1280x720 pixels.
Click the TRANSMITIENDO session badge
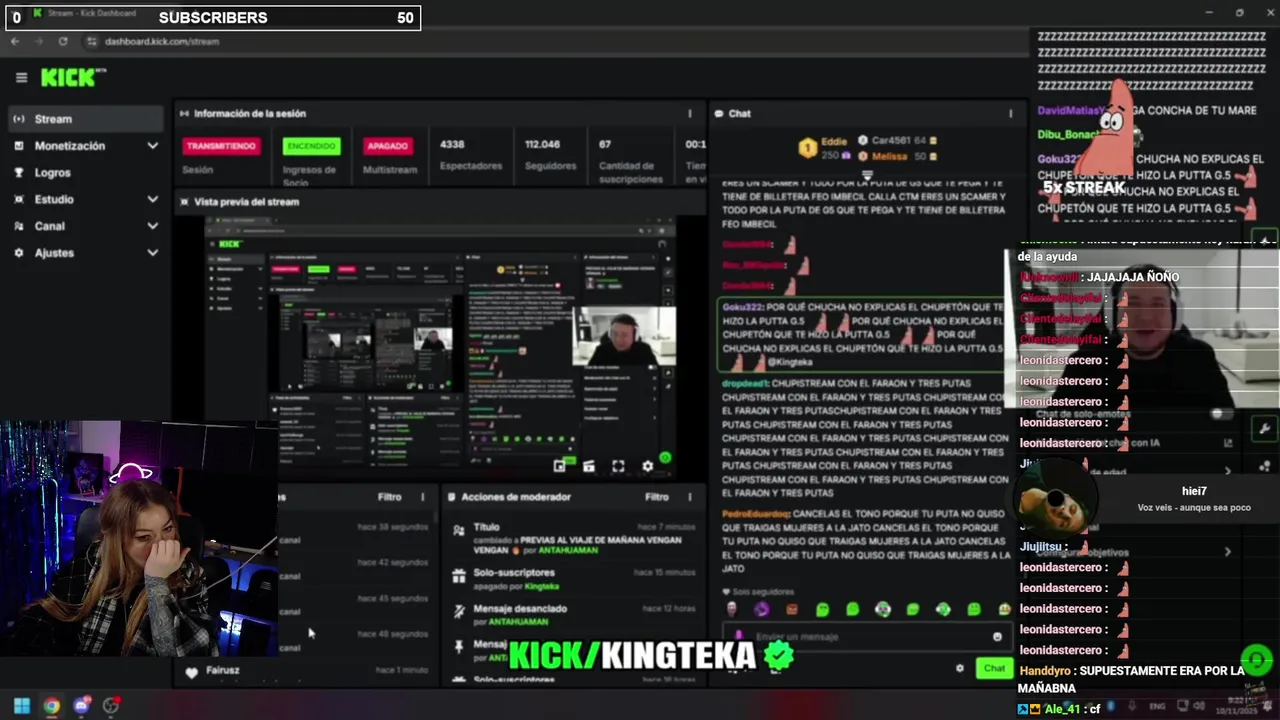click(x=221, y=146)
